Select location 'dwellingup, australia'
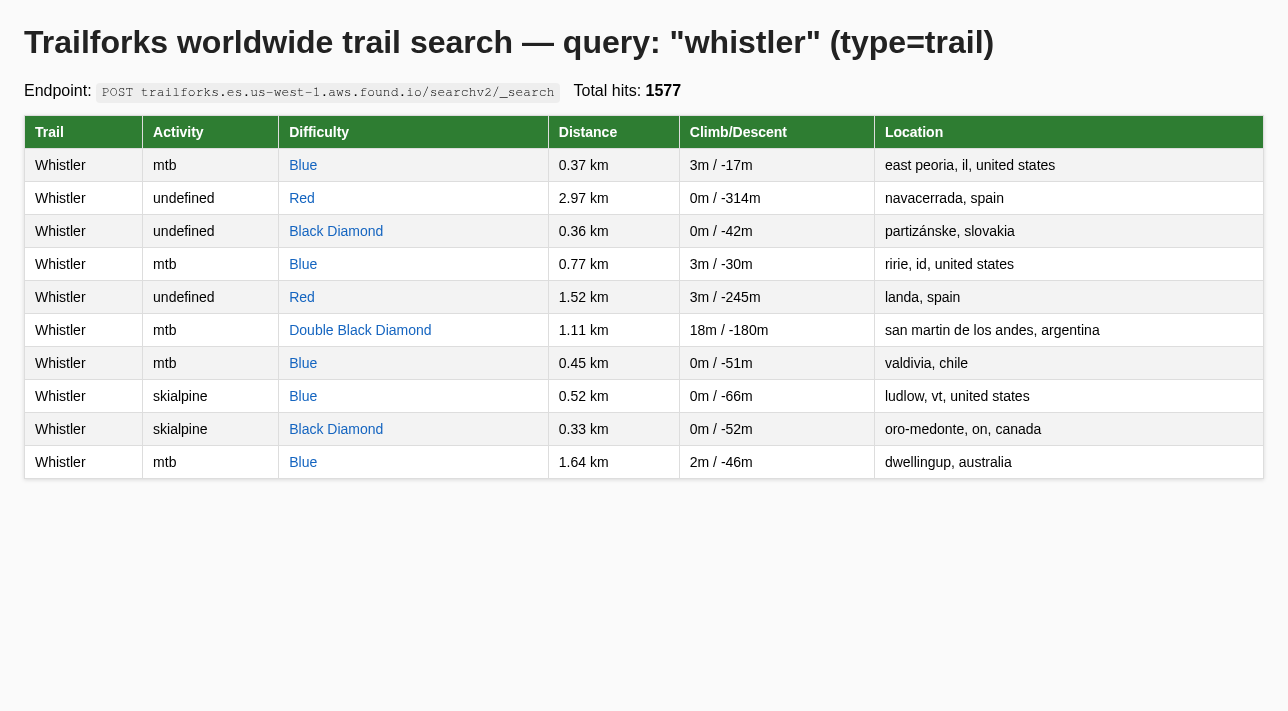Viewport: 1288px width, 711px height. pos(948,462)
